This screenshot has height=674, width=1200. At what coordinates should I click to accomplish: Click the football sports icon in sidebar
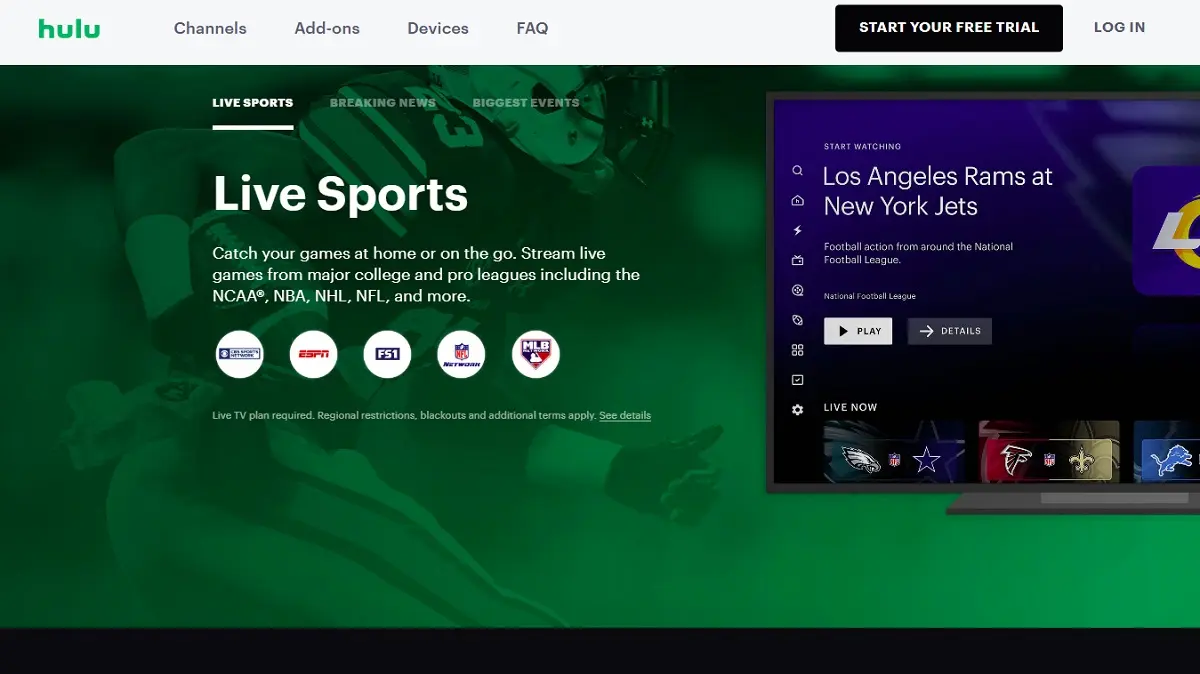click(797, 320)
